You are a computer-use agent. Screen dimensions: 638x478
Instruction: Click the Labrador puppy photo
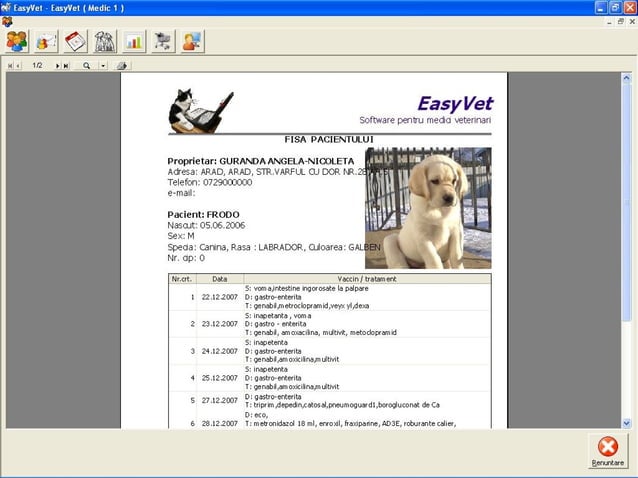point(428,208)
